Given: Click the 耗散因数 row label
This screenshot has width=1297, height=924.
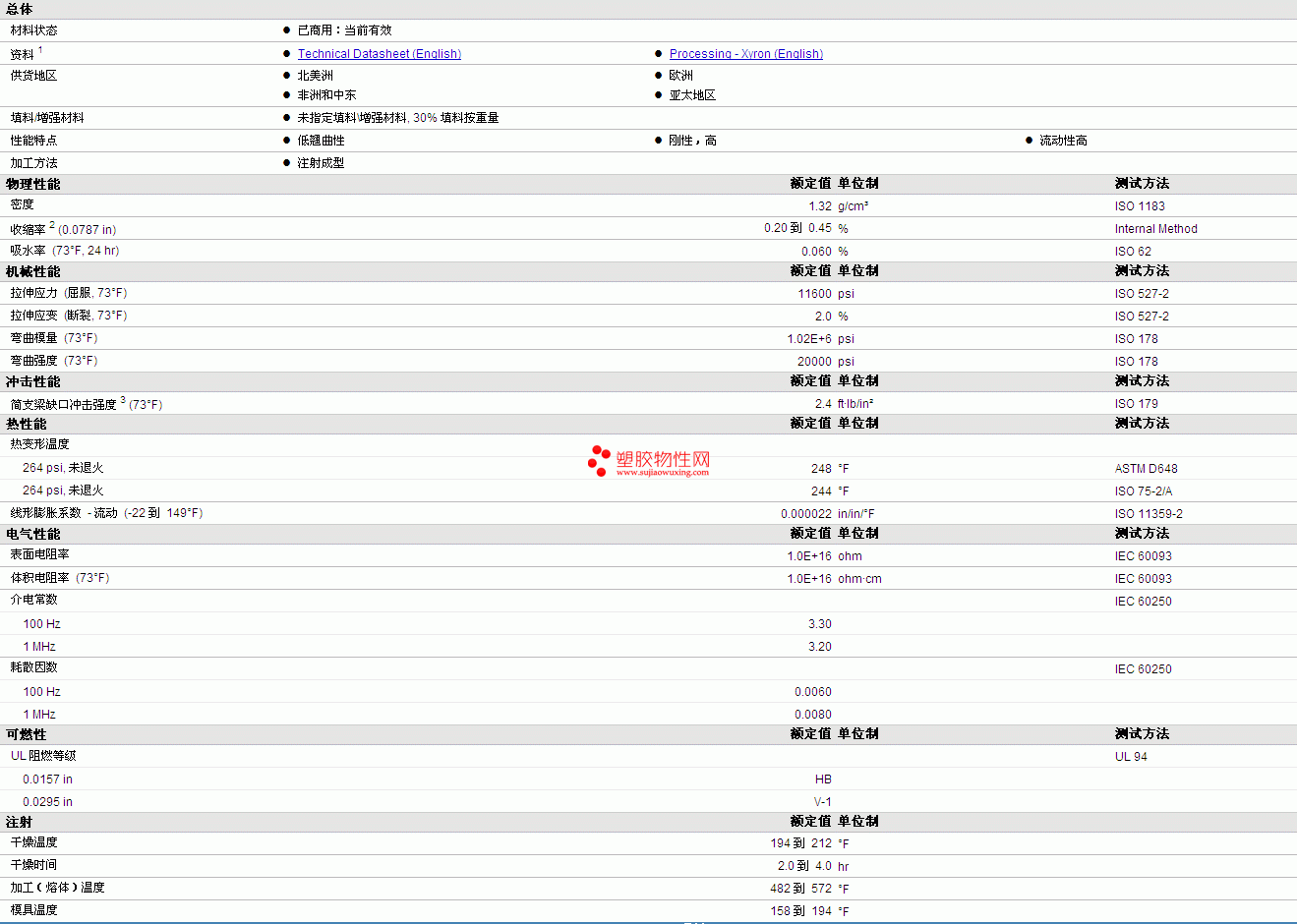Looking at the screenshot, I should click(34, 667).
